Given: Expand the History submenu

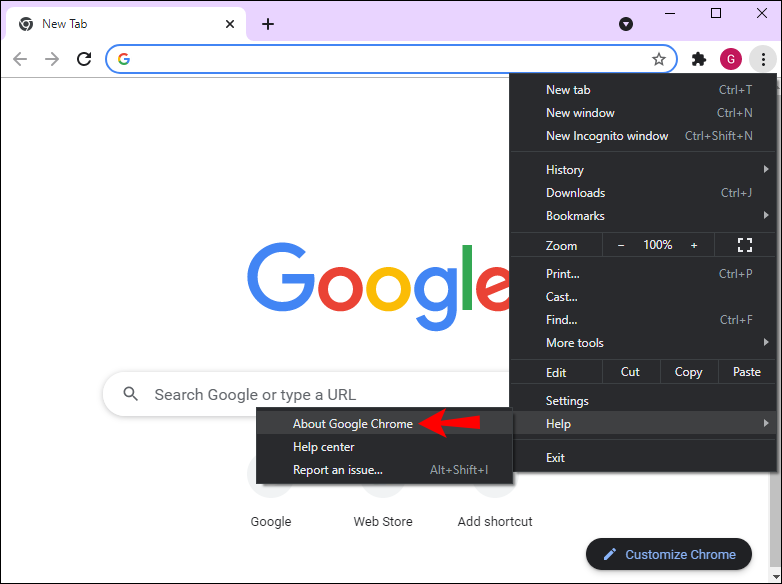Looking at the screenshot, I should [643, 170].
